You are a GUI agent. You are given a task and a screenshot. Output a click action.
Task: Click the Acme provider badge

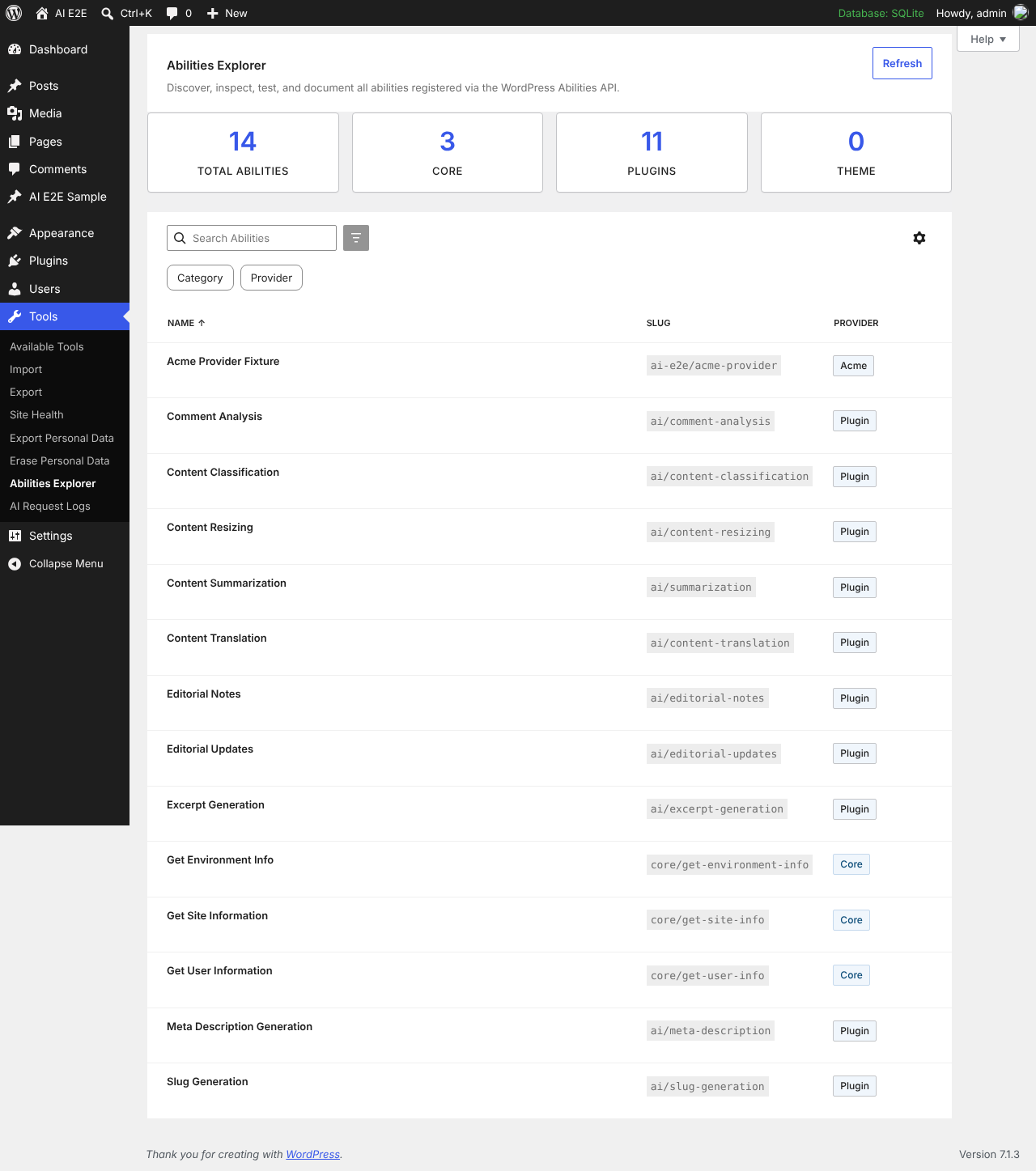coord(853,366)
